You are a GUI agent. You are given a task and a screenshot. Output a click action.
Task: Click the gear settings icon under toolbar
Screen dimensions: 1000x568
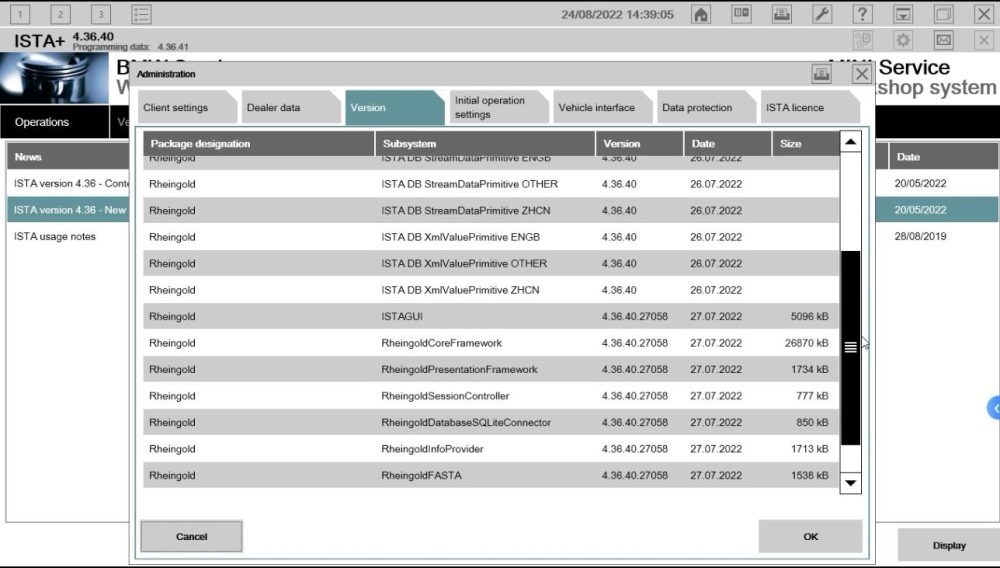[x=903, y=40]
